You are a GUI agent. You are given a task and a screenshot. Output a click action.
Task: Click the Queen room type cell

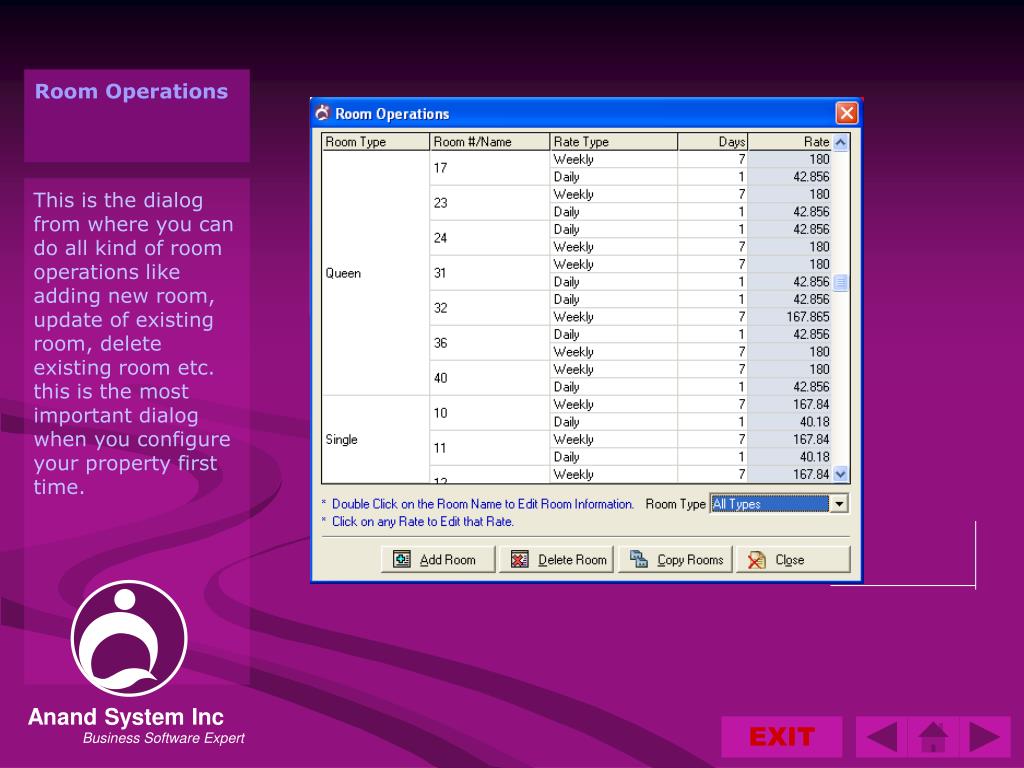[x=376, y=273]
